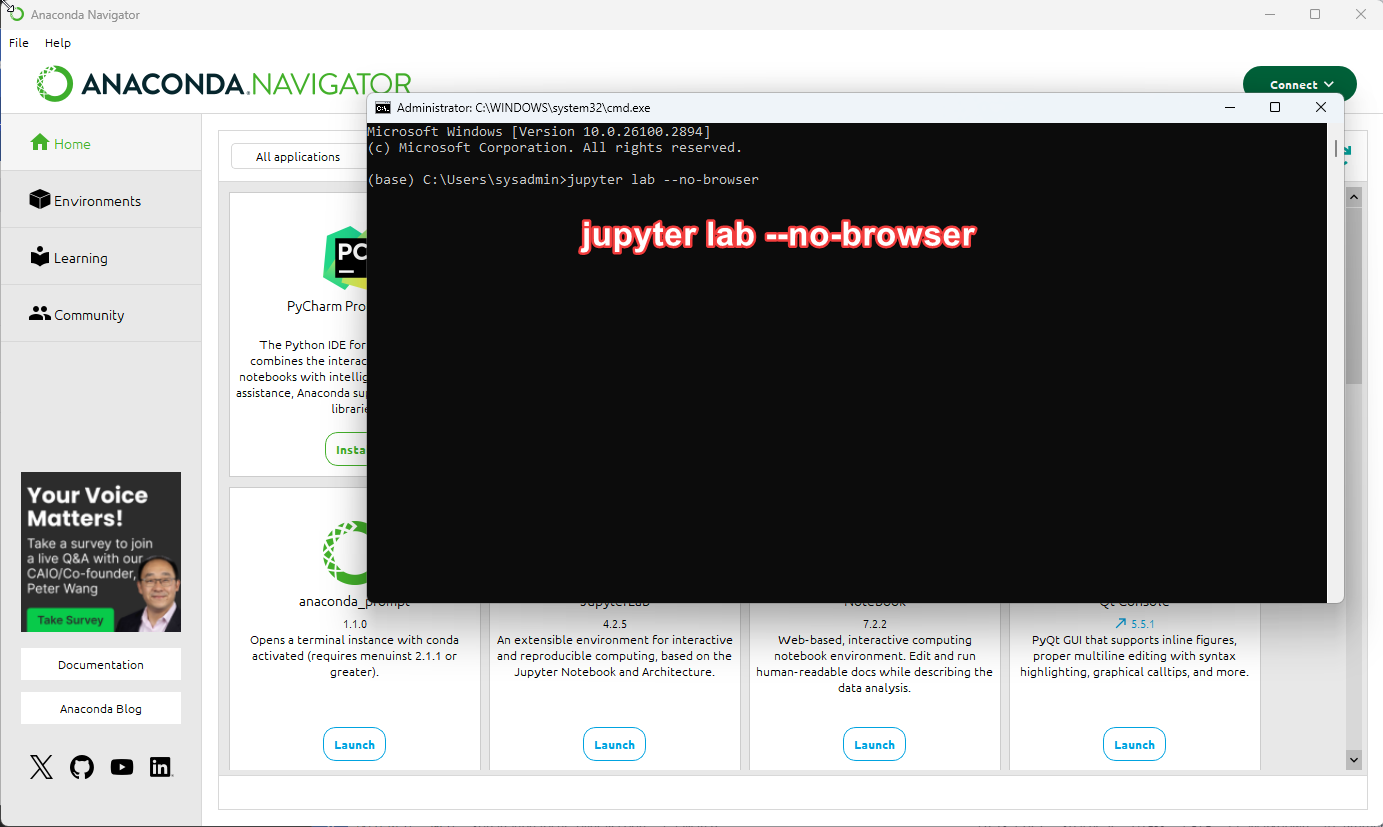This screenshot has height=827, width=1383.
Task: Expand the Connect dropdown button
Action: tap(1300, 84)
